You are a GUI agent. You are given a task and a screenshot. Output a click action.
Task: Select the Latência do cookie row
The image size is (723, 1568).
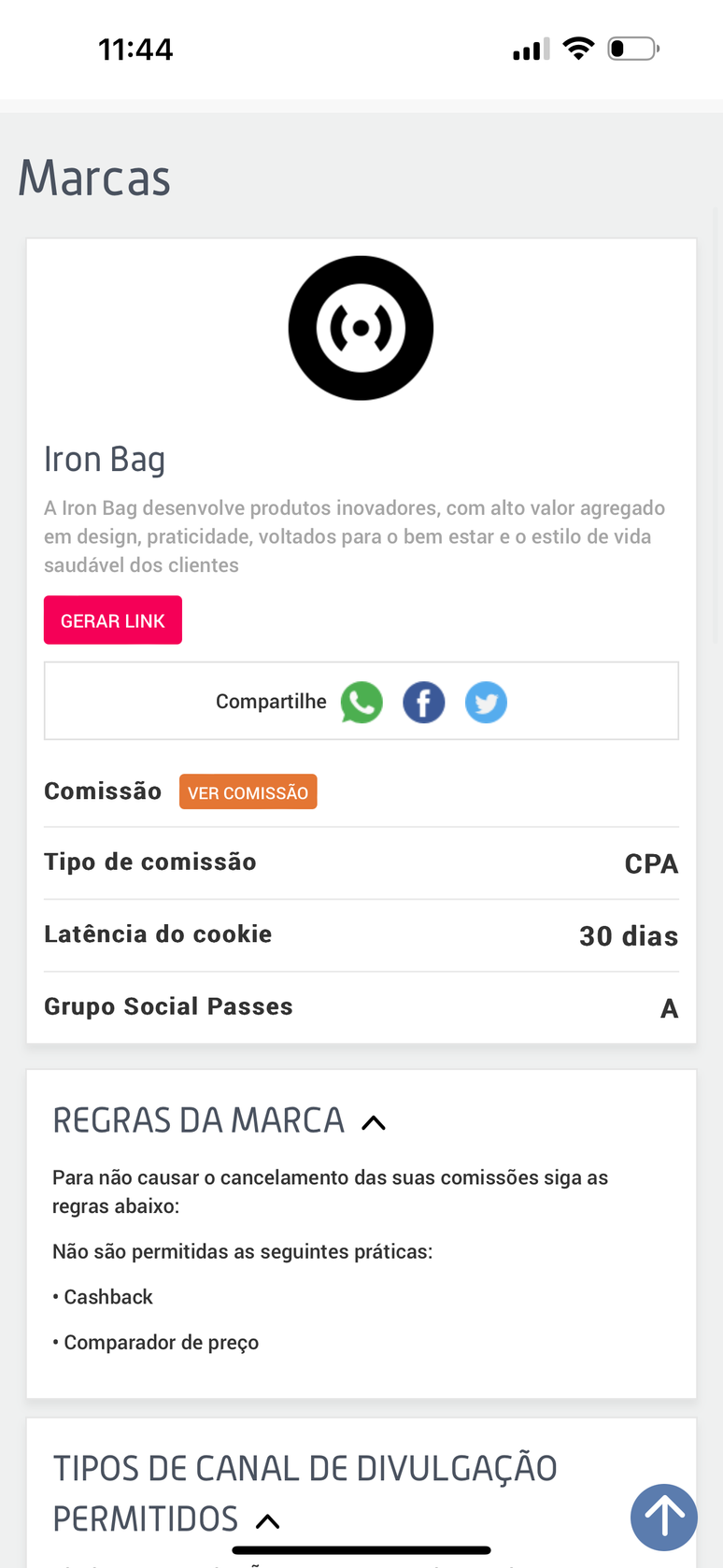click(x=361, y=935)
